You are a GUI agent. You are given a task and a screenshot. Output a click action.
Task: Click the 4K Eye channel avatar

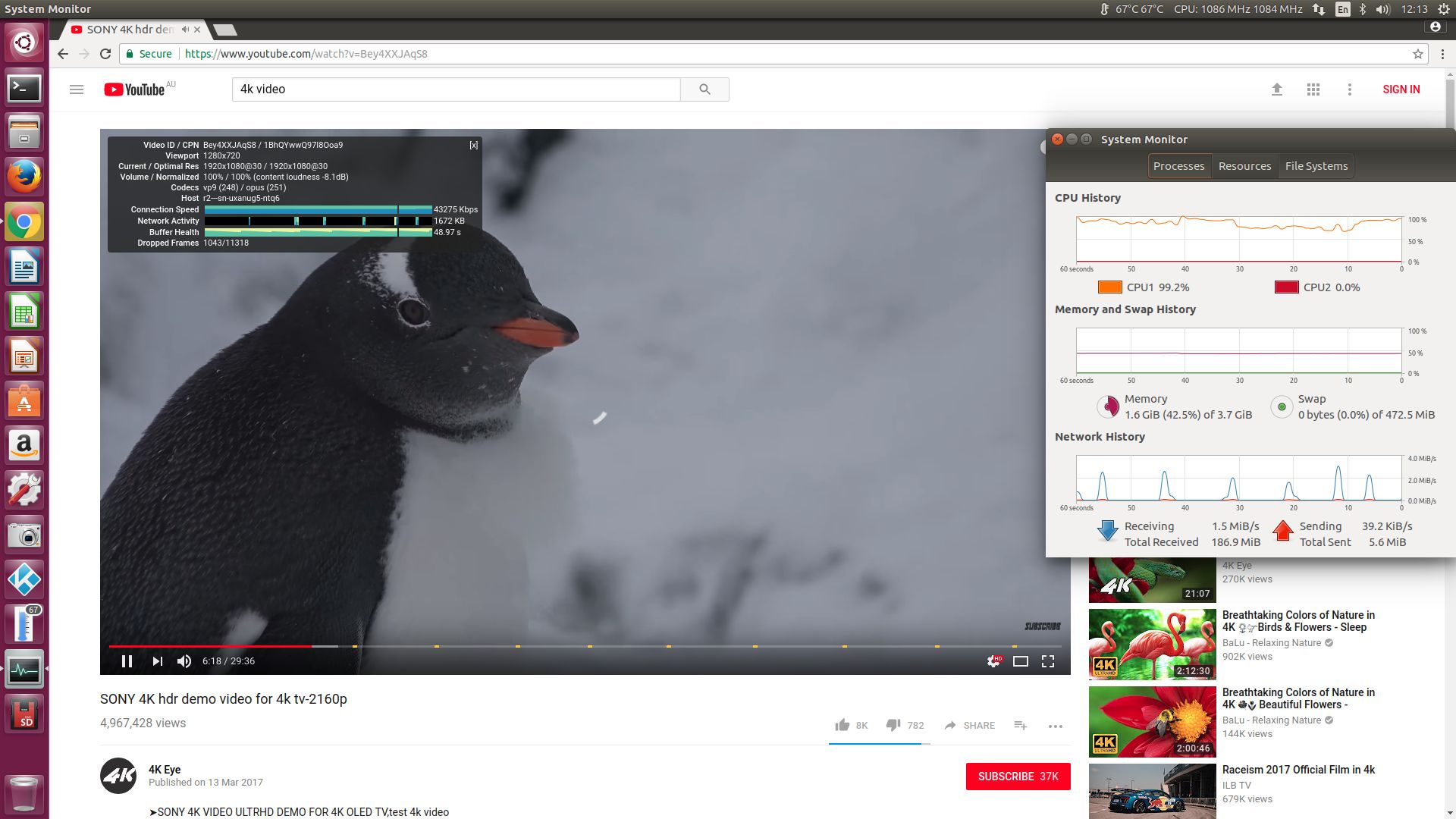point(118,776)
